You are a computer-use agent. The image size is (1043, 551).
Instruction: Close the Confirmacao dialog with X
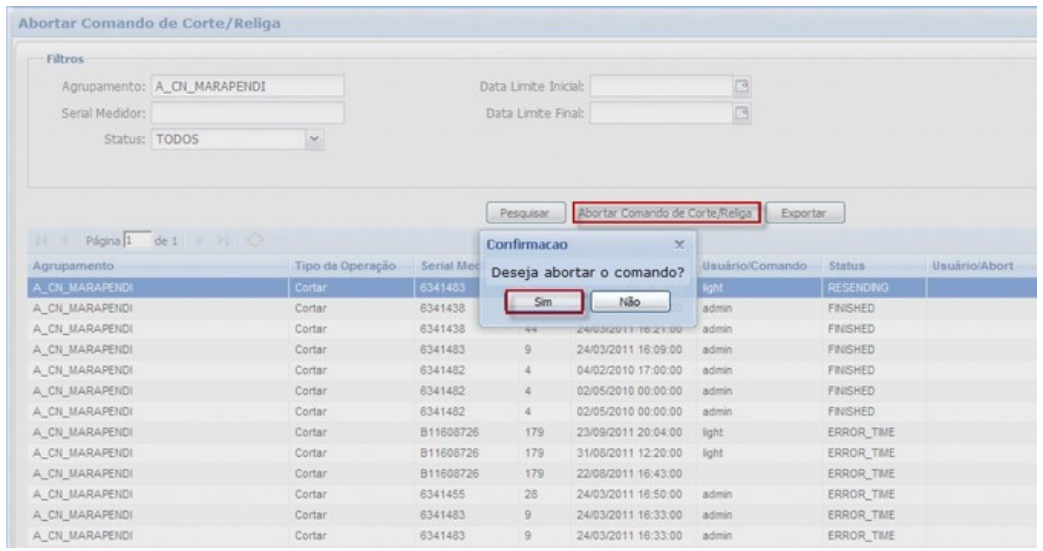pyautogui.click(x=678, y=244)
